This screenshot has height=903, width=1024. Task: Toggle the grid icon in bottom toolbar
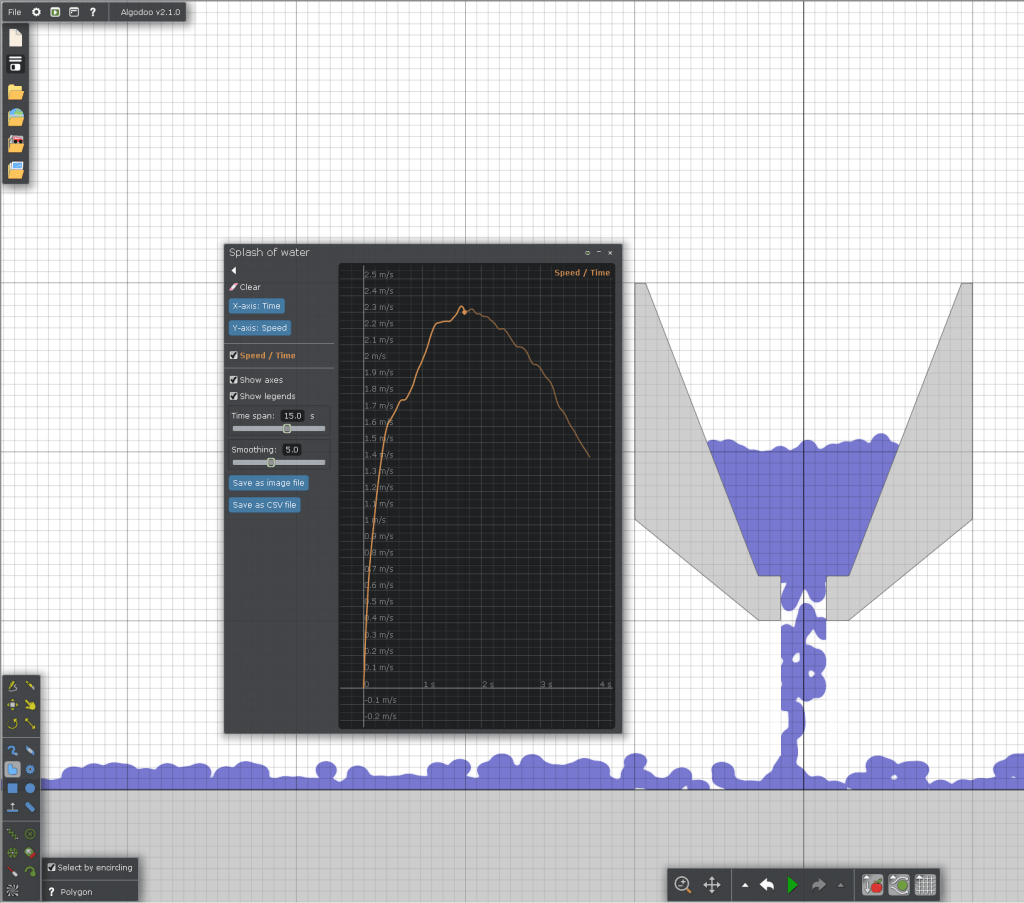click(925, 884)
